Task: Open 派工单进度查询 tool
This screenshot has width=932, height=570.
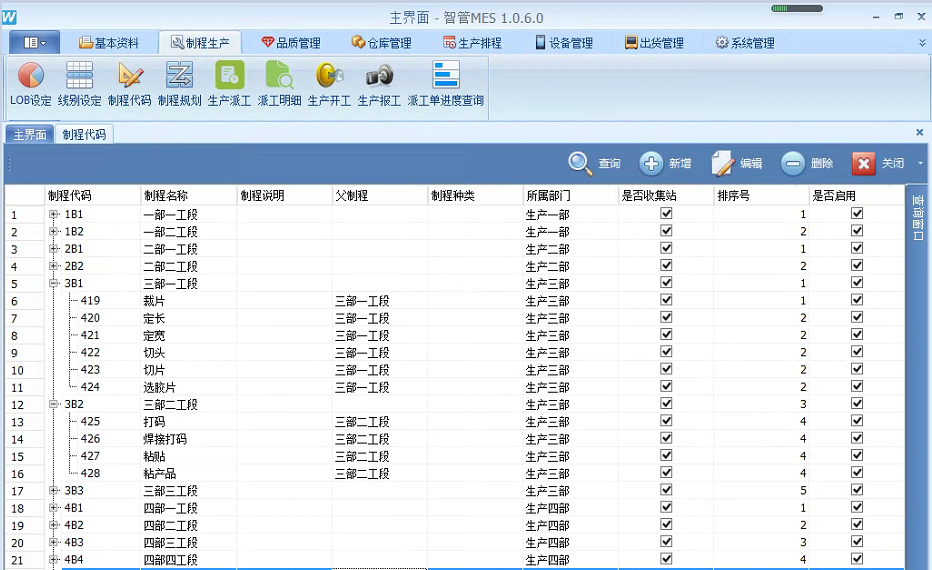Action: [445, 84]
